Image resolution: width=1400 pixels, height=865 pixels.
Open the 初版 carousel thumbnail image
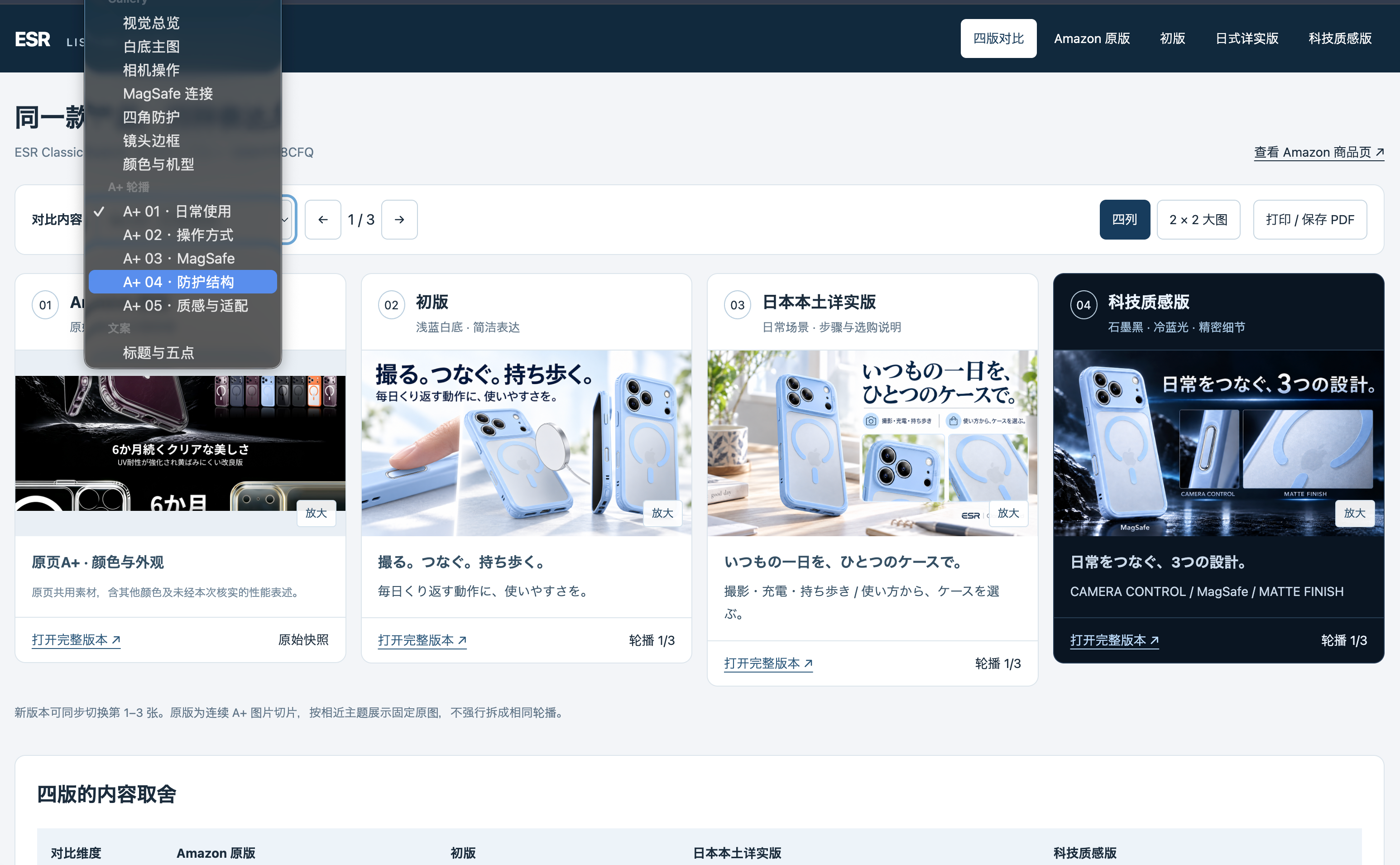pos(526,443)
